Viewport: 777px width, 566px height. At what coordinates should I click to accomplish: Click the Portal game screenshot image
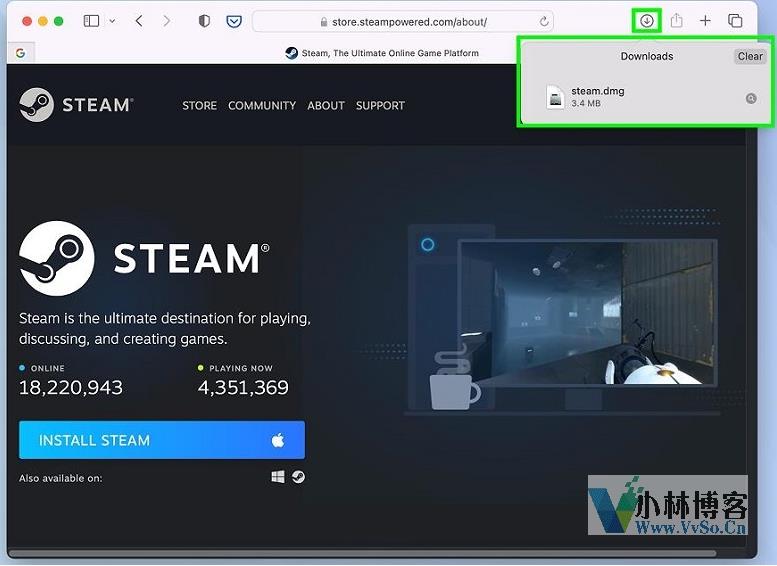pos(587,313)
